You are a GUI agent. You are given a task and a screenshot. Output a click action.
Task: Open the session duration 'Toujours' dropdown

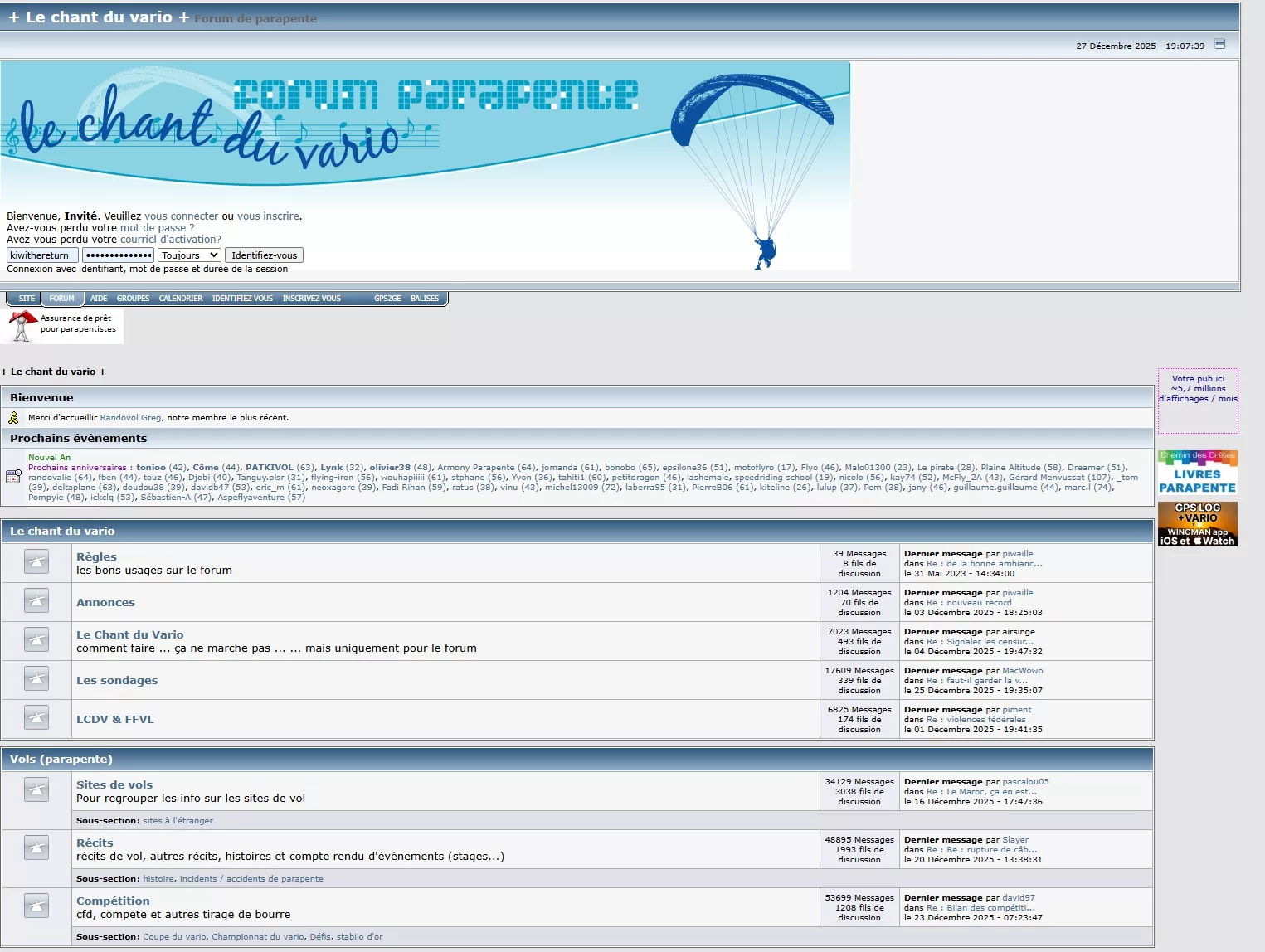coord(189,255)
